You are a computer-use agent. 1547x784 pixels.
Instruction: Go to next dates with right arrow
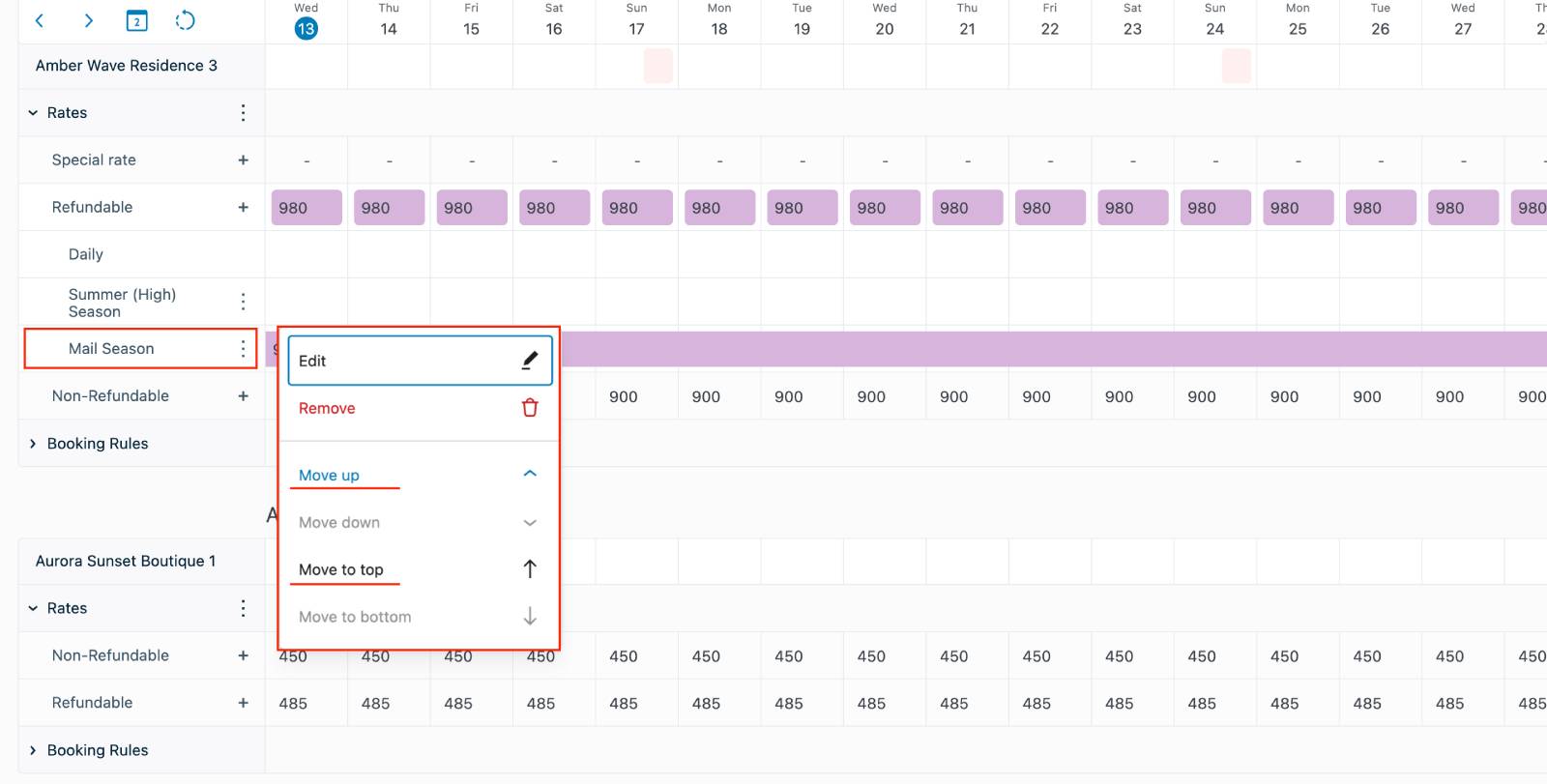pos(89,20)
